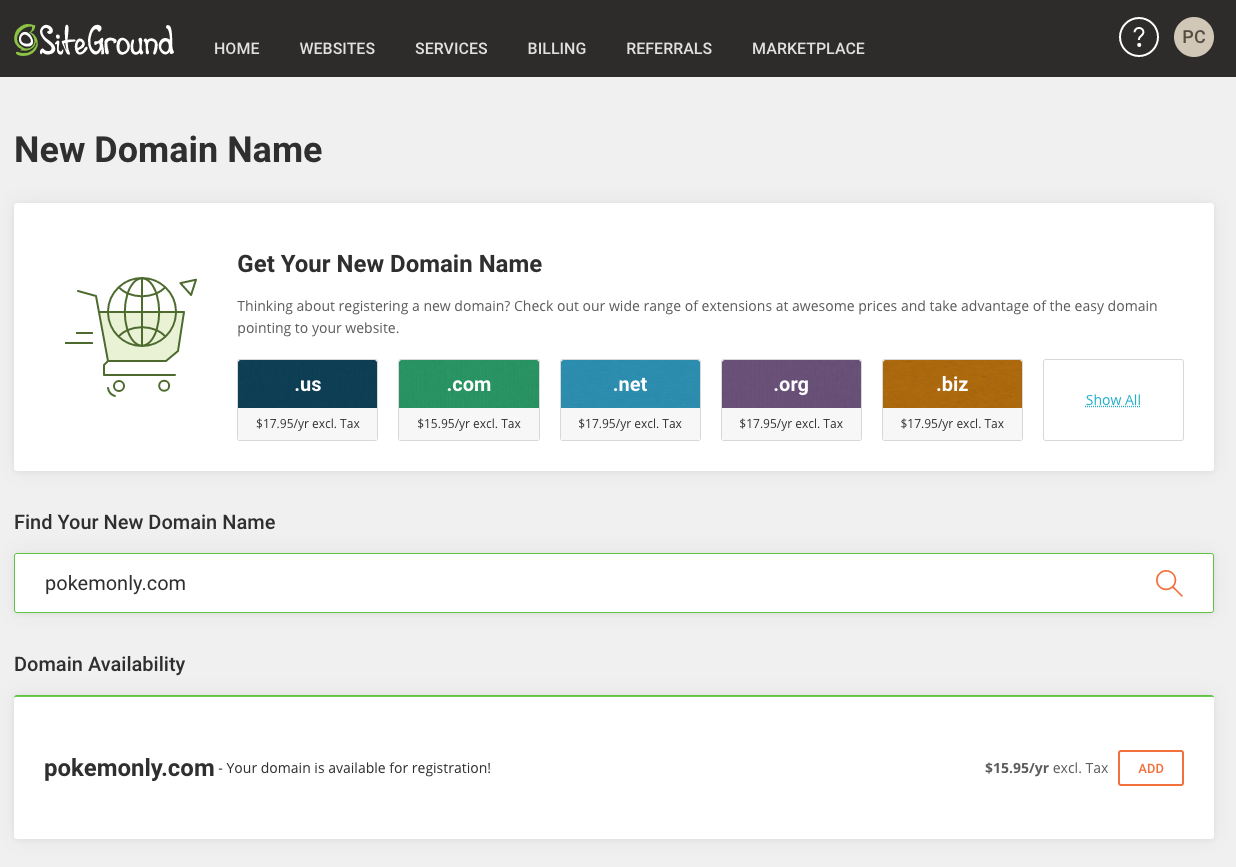Click the Show All extensions link
The height and width of the screenshot is (867, 1236).
(1113, 400)
